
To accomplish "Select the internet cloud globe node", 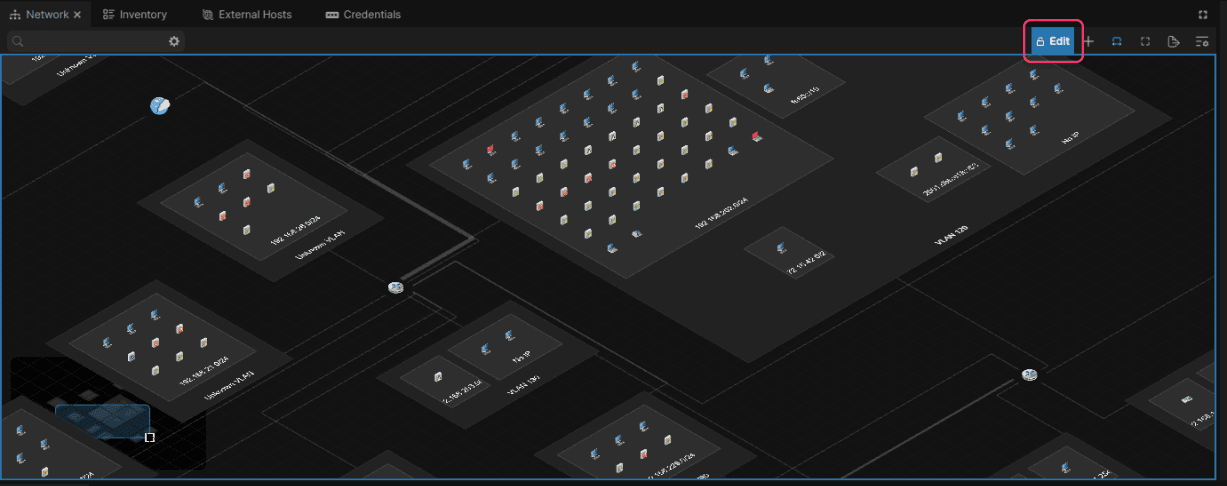I will (x=160, y=105).
